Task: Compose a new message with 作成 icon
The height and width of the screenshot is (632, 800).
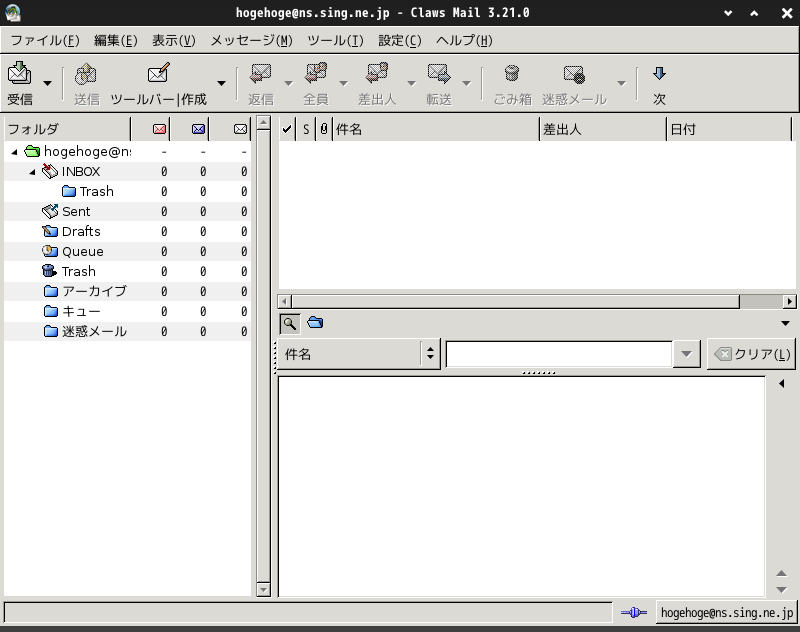Action: pos(159,73)
